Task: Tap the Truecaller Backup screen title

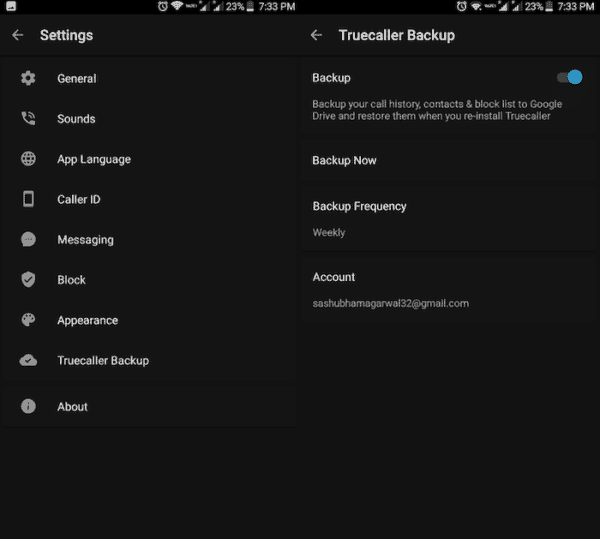Action: [397, 35]
